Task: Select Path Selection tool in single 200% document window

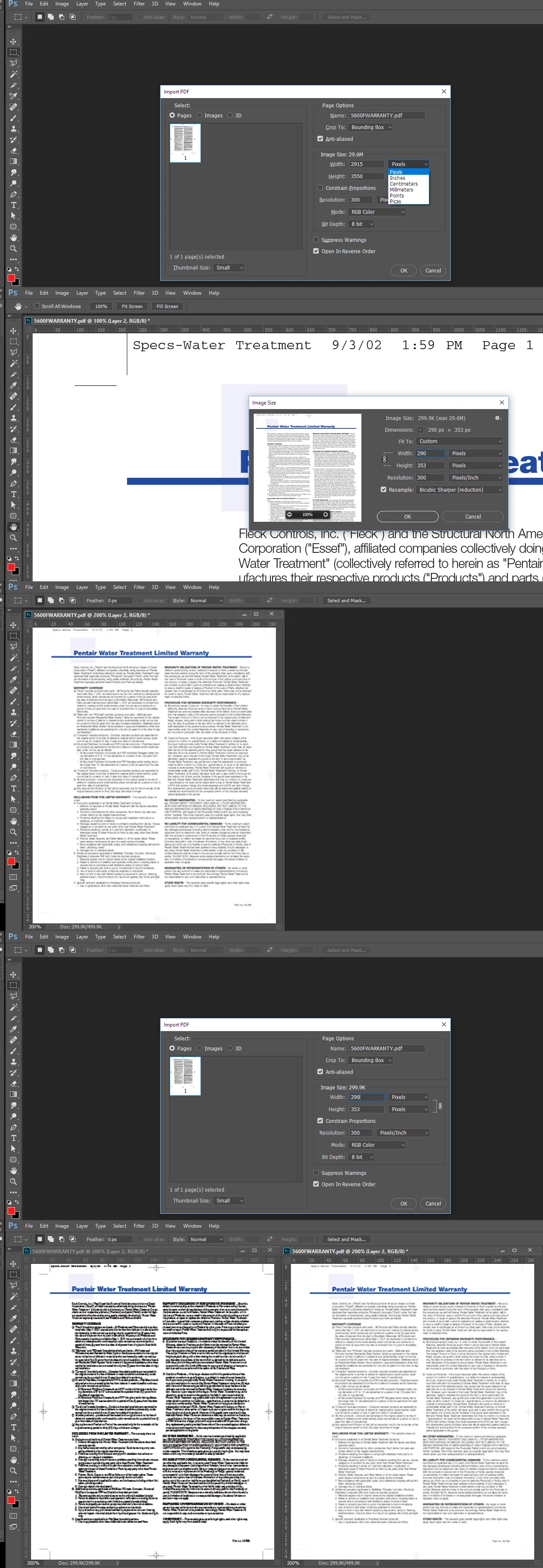Action: pyautogui.click(x=13, y=799)
